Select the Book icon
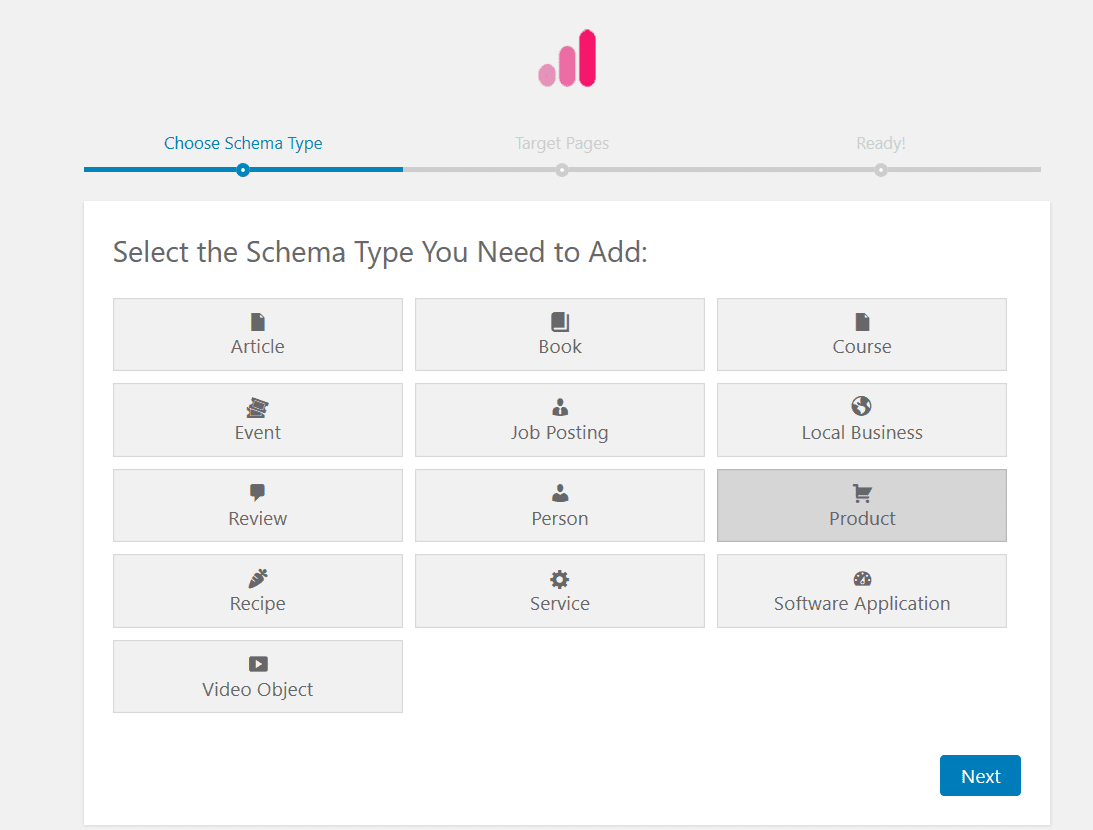The image size is (1093, 830). (x=560, y=322)
